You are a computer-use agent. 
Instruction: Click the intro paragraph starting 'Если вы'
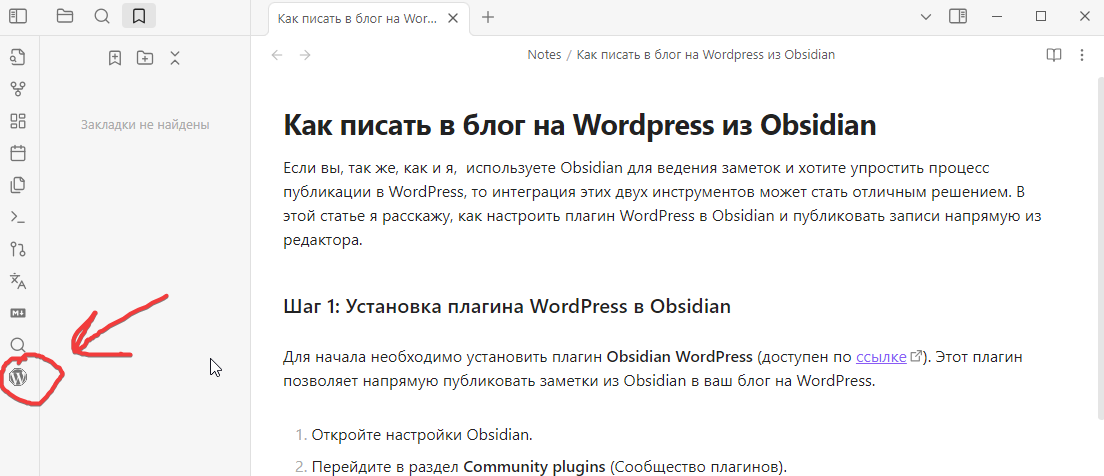pyautogui.click(x=662, y=204)
